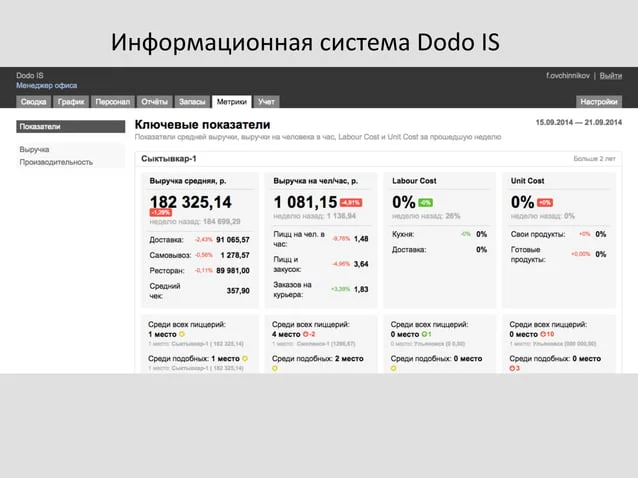Click the Сыктывкар-1 pizzeria heading

[x=169, y=159]
